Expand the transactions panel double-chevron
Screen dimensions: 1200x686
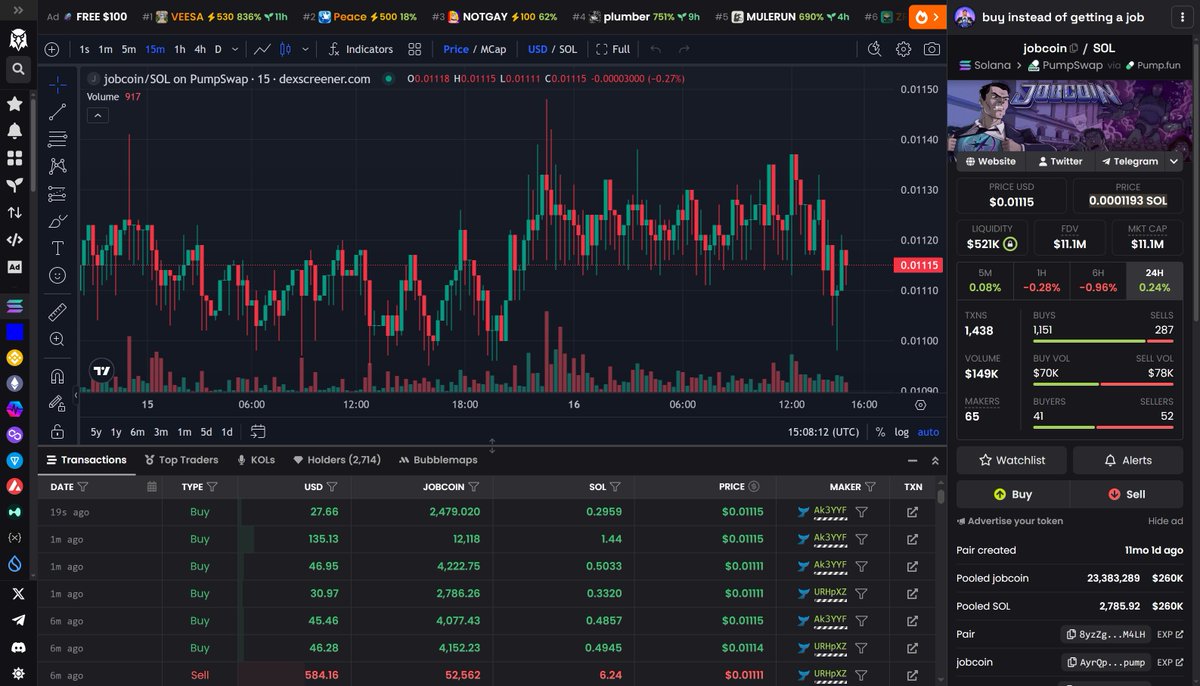coord(935,460)
